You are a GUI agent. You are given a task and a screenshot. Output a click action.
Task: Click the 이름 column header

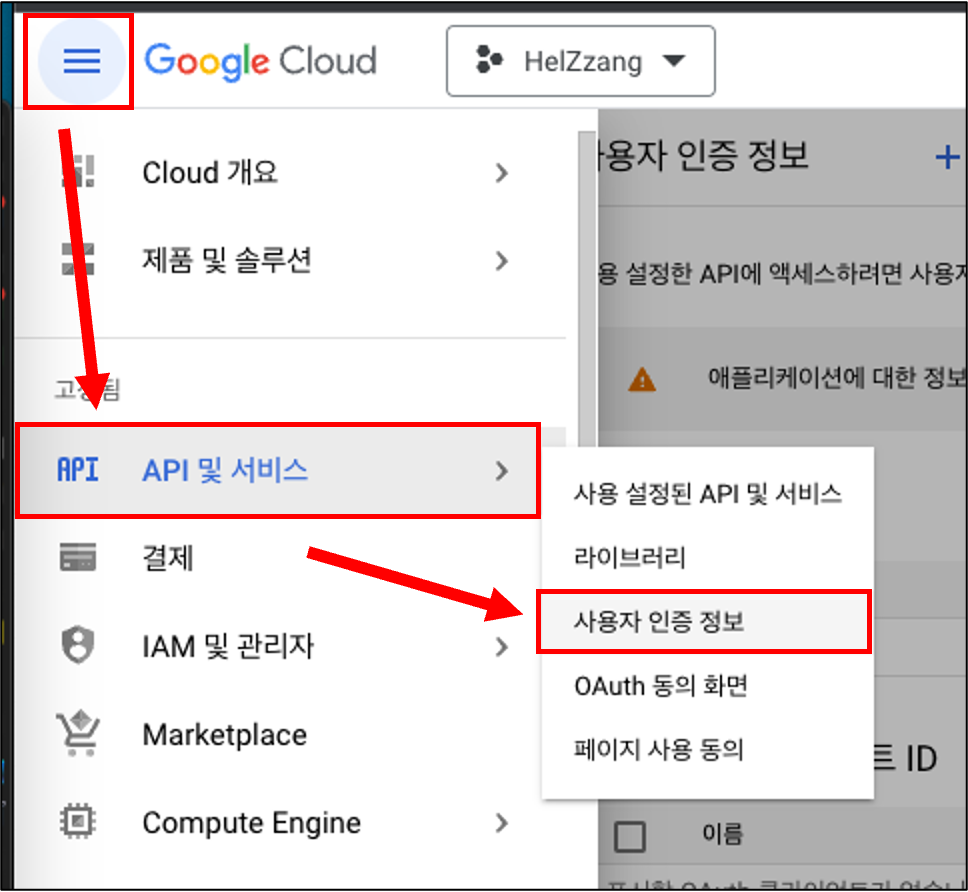pos(722,835)
